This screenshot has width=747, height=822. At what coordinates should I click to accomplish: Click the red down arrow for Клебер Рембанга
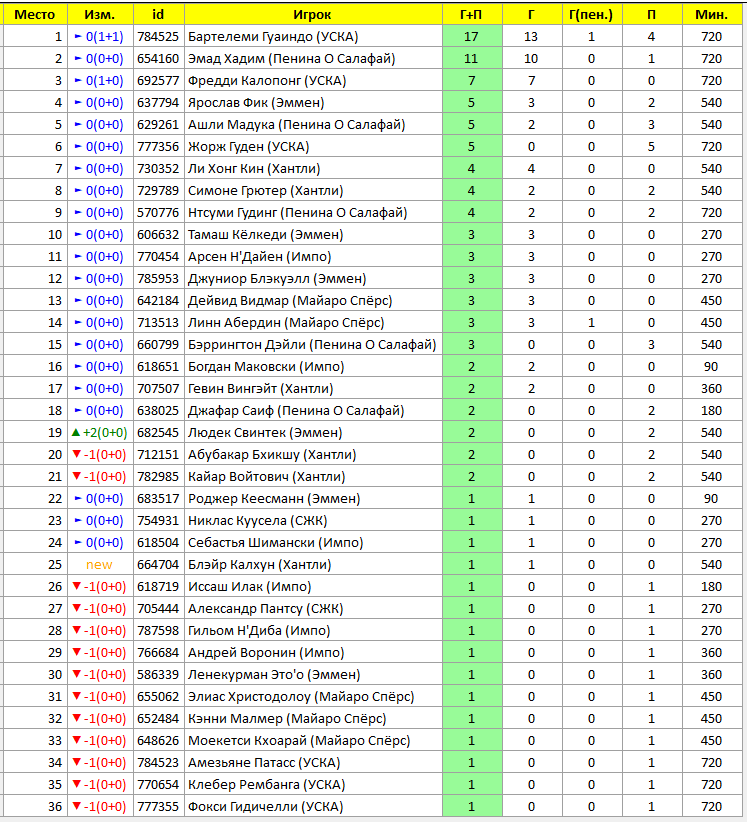[x=77, y=784]
